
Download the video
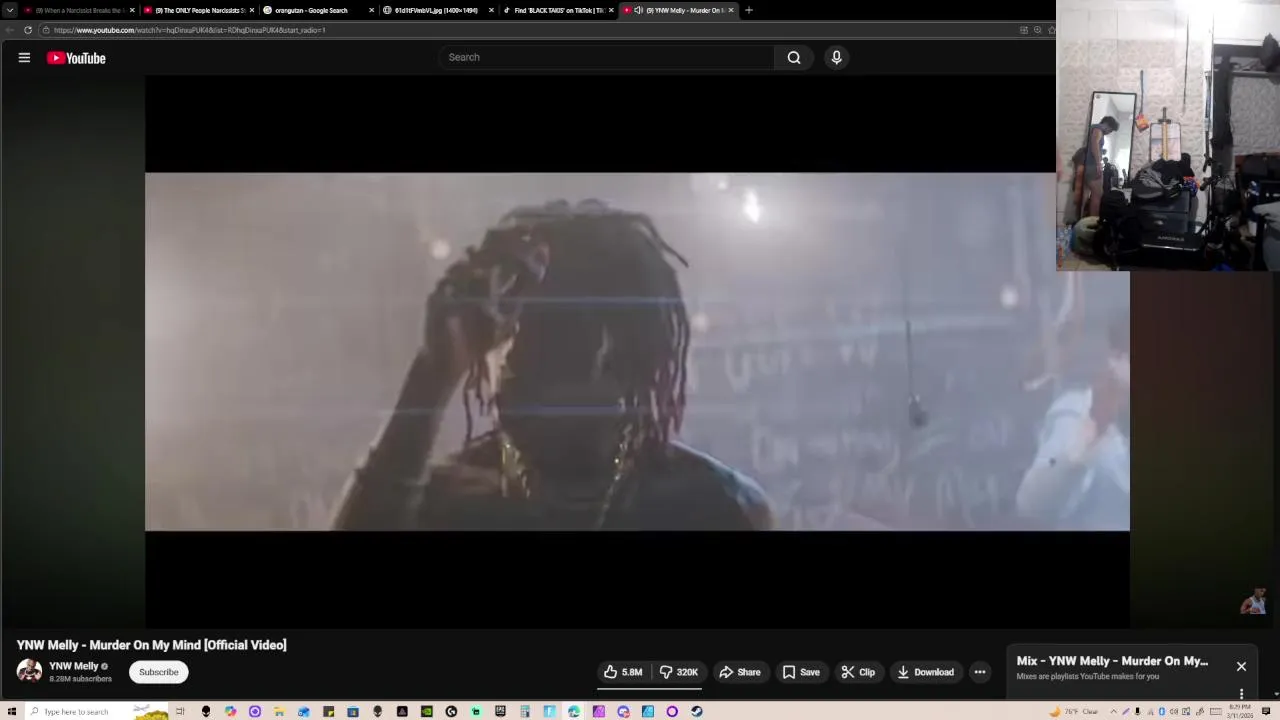pyautogui.click(x=925, y=672)
